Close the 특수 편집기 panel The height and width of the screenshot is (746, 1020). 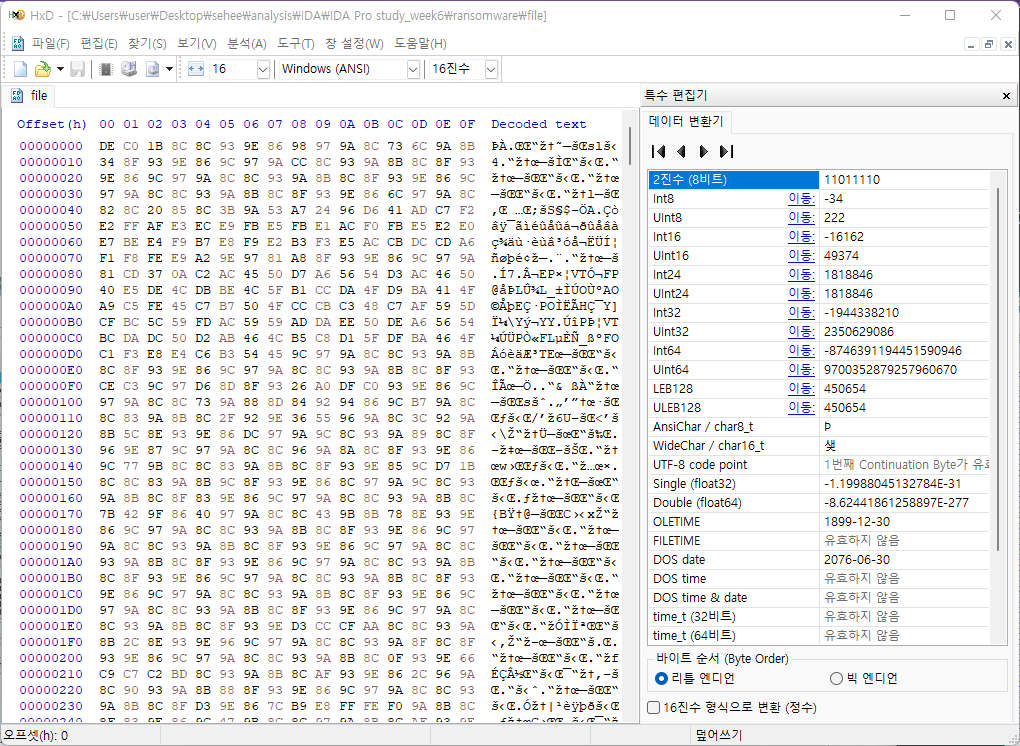pos(1006,96)
